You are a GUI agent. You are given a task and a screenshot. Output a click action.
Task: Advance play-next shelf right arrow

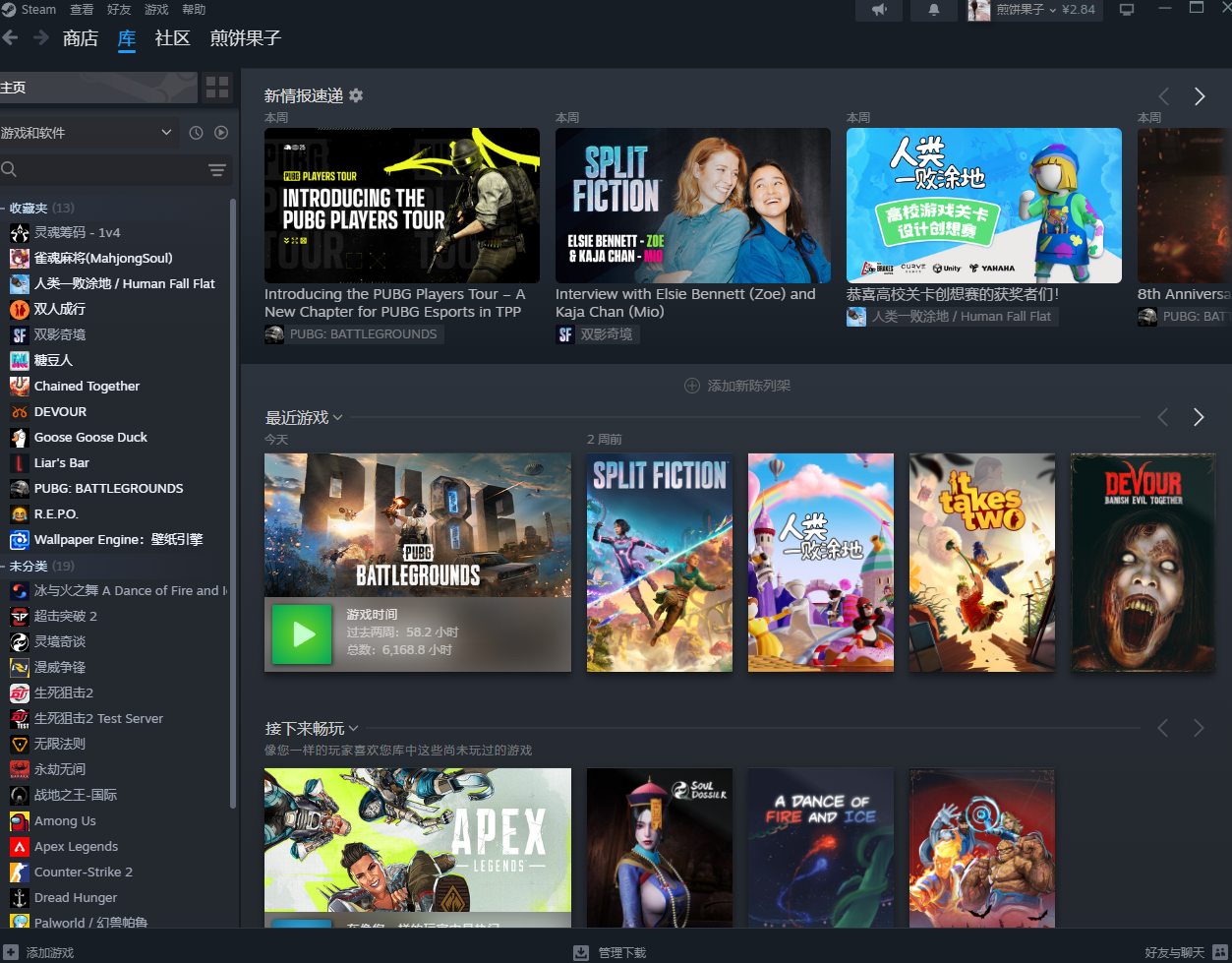click(1199, 728)
